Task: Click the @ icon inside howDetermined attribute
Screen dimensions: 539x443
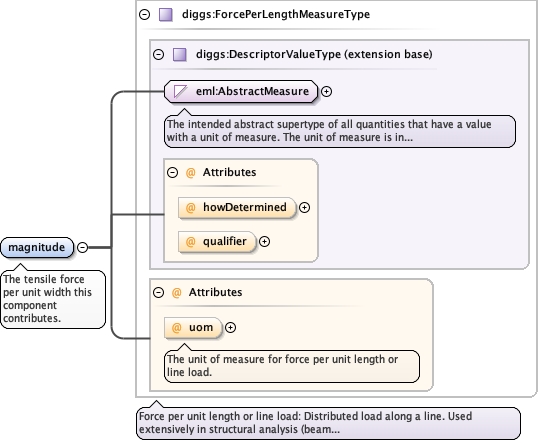Action: tap(190, 207)
